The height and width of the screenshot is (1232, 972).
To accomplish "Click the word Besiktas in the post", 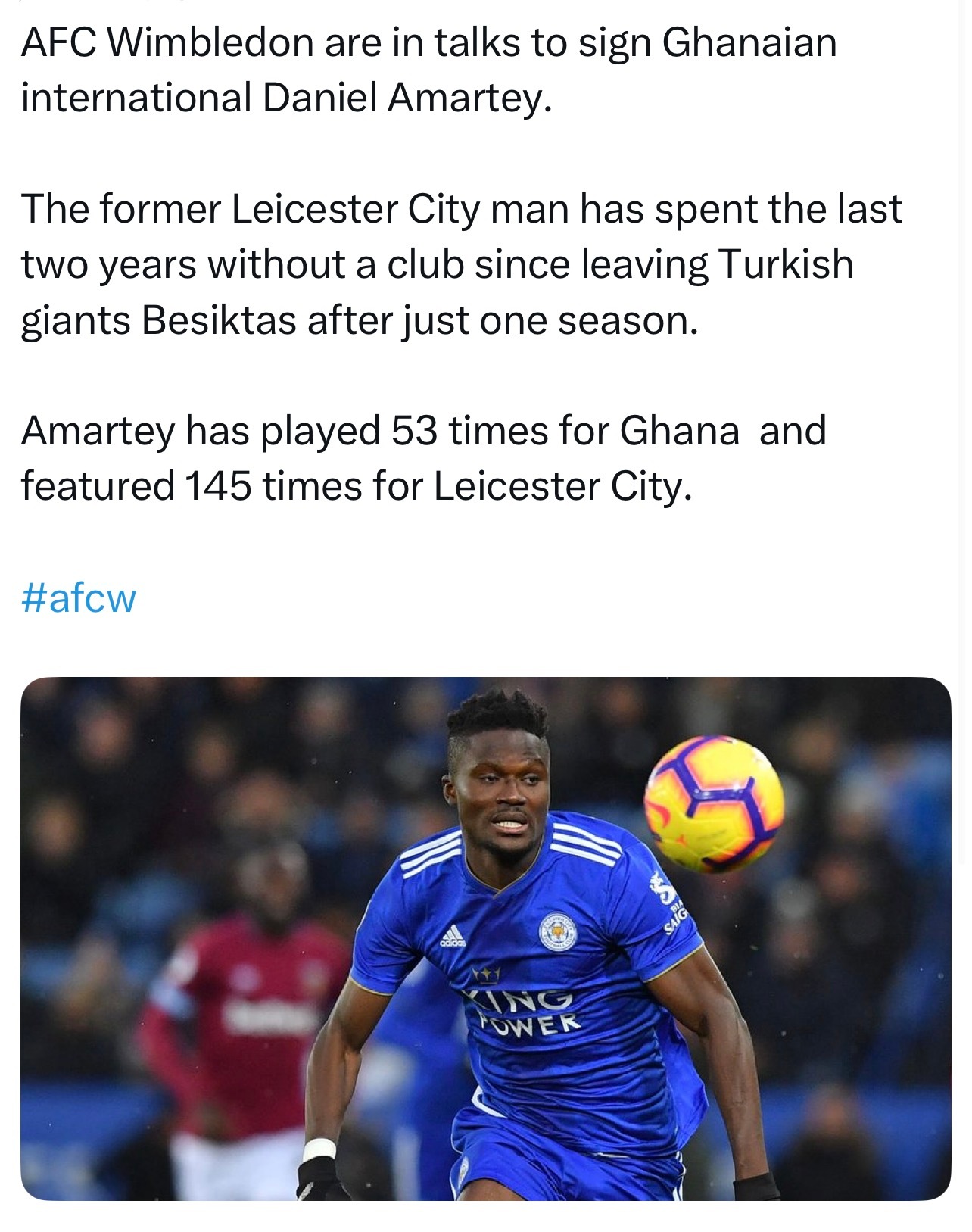I will click(219, 320).
